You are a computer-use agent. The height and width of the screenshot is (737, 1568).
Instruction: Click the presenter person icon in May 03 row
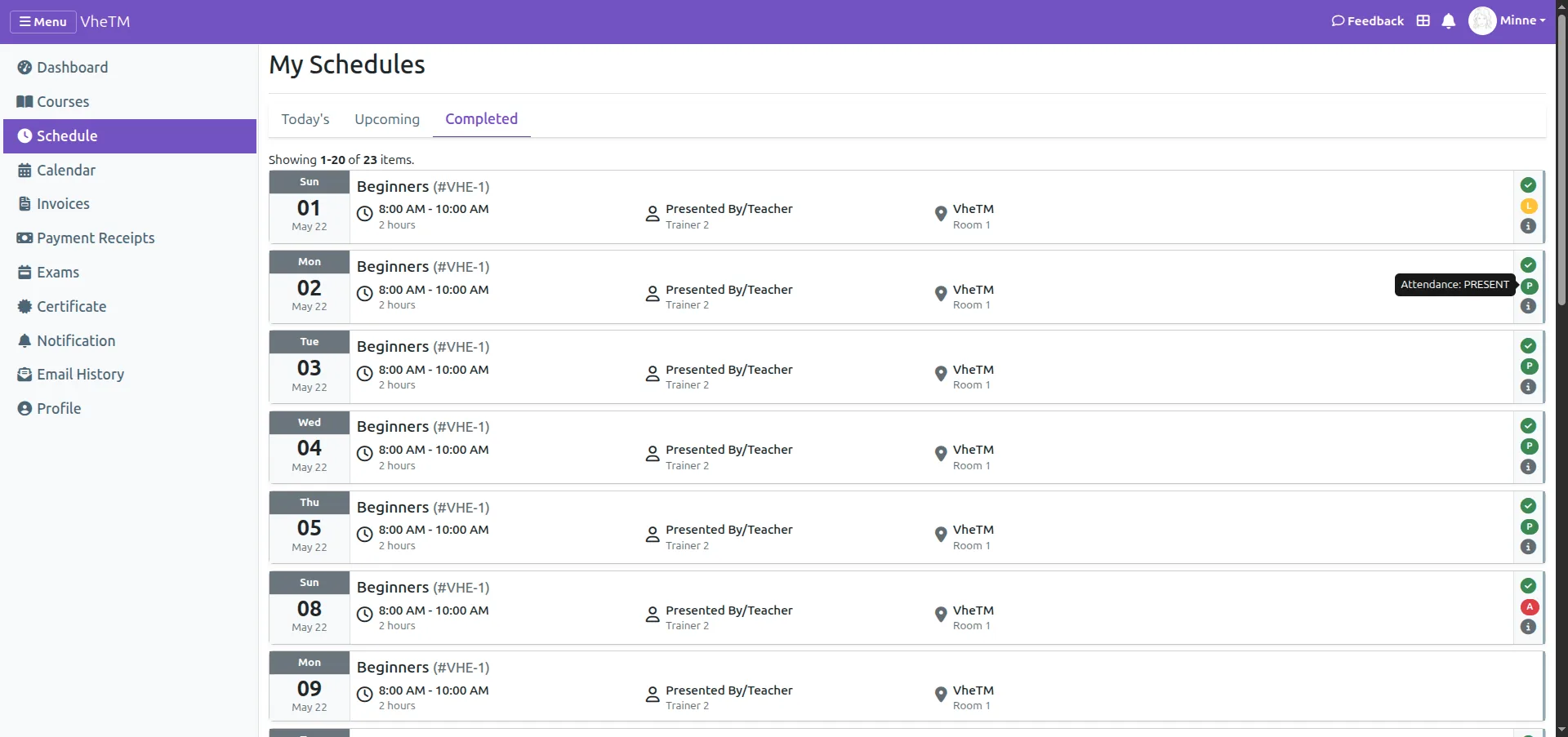click(x=653, y=374)
